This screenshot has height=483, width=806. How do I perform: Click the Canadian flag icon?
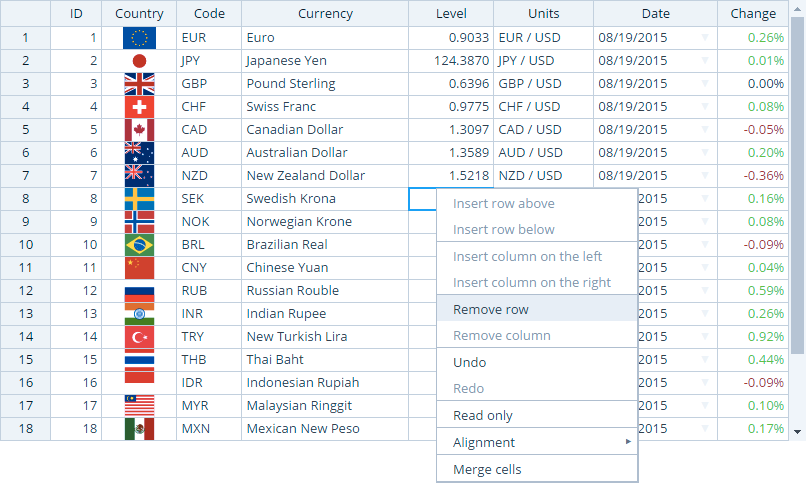[x=139, y=130]
